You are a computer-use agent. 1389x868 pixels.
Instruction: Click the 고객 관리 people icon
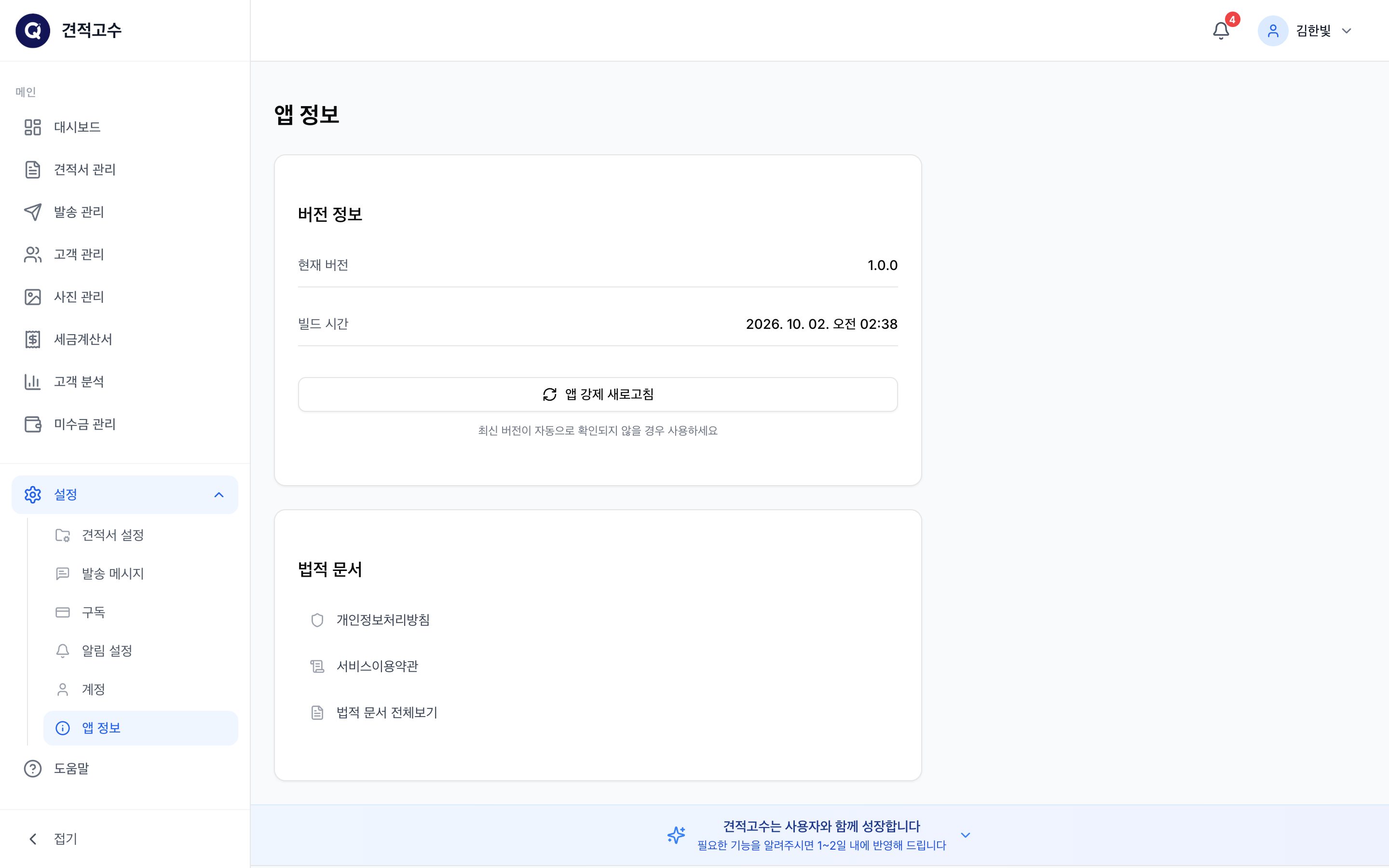pyautogui.click(x=33, y=254)
